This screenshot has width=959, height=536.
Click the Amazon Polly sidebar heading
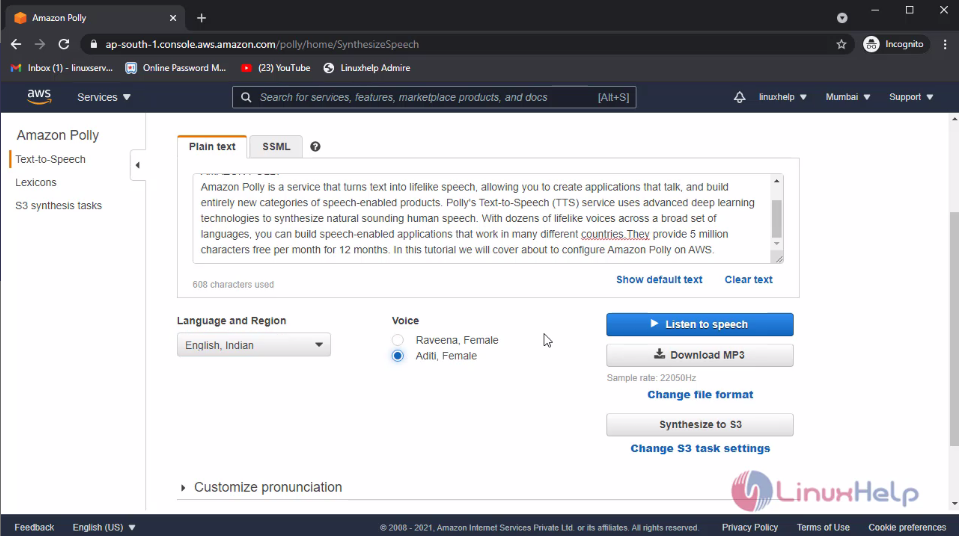pyautogui.click(x=57, y=135)
